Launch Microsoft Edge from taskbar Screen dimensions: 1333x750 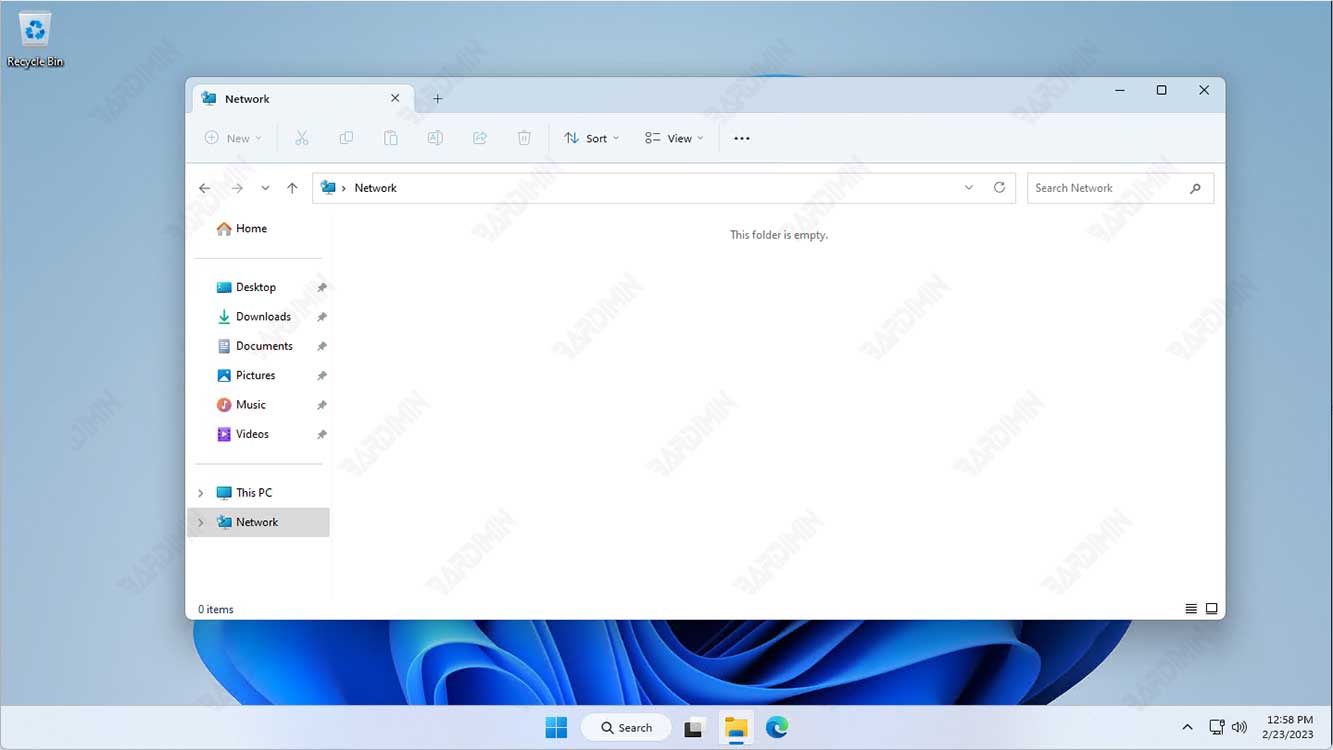coord(777,727)
